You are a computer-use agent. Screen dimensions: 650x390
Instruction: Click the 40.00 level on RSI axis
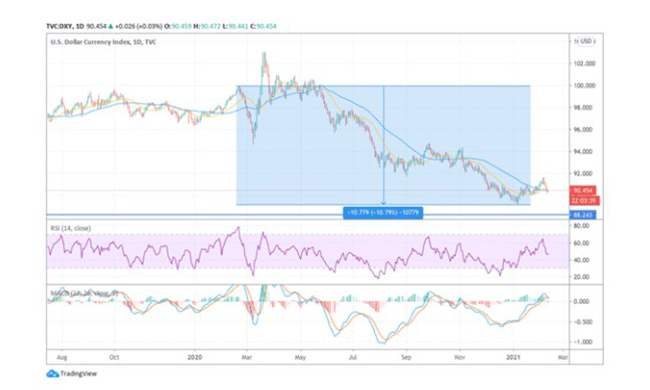581,260
